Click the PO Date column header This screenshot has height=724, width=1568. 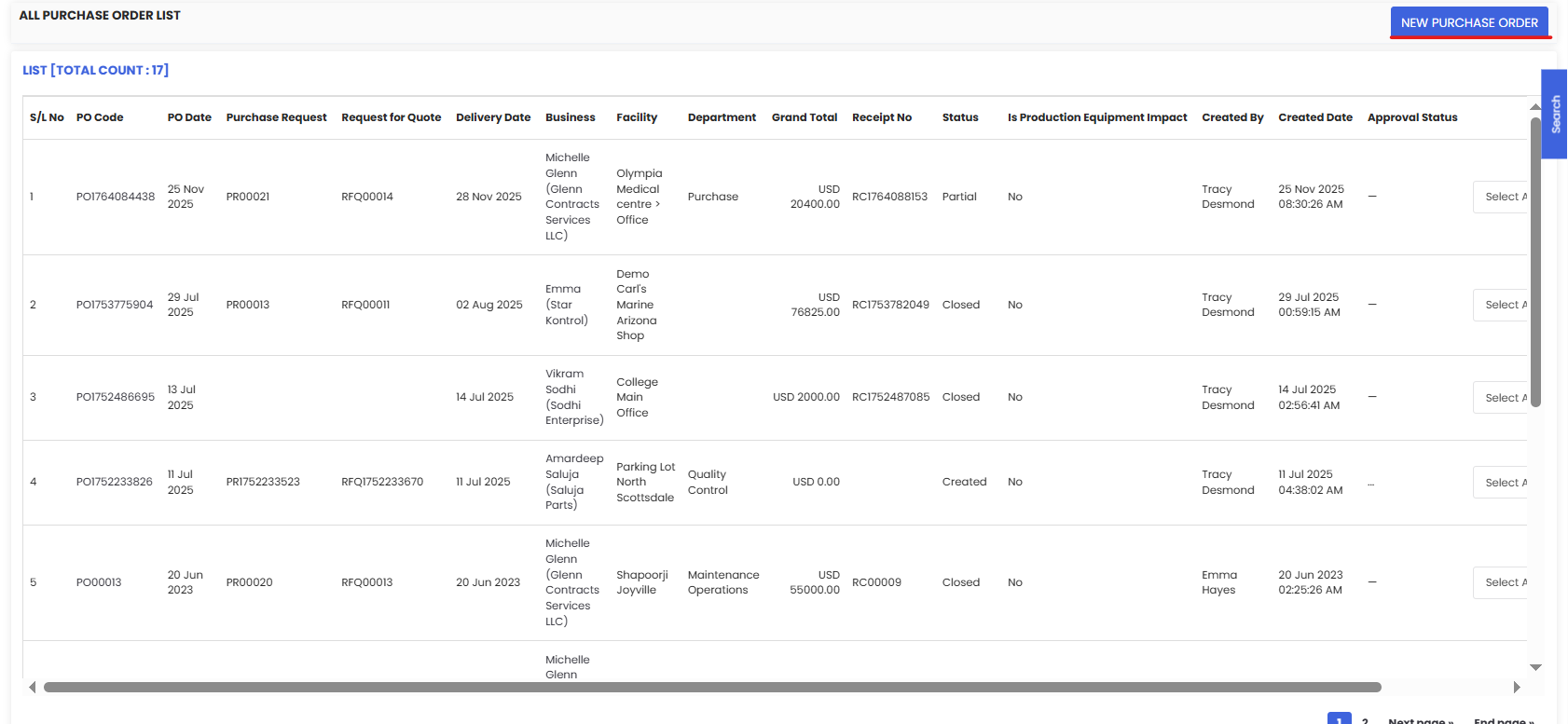pyautogui.click(x=189, y=117)
